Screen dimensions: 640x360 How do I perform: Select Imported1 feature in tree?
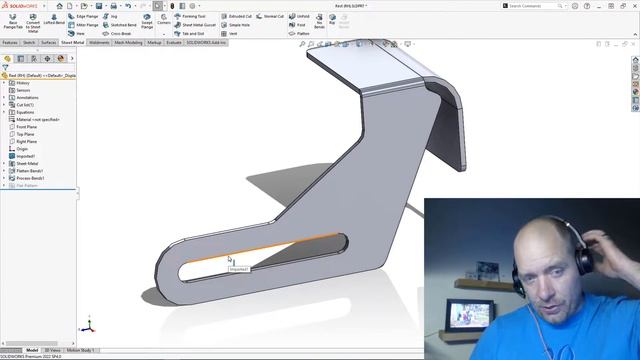[22, 156]
